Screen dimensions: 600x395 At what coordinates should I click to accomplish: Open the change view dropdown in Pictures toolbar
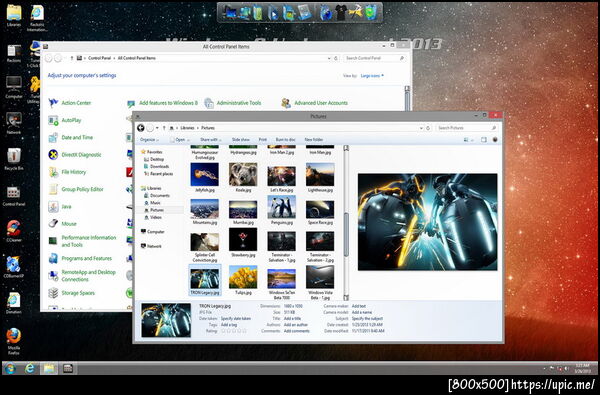[x=473, y=140]
